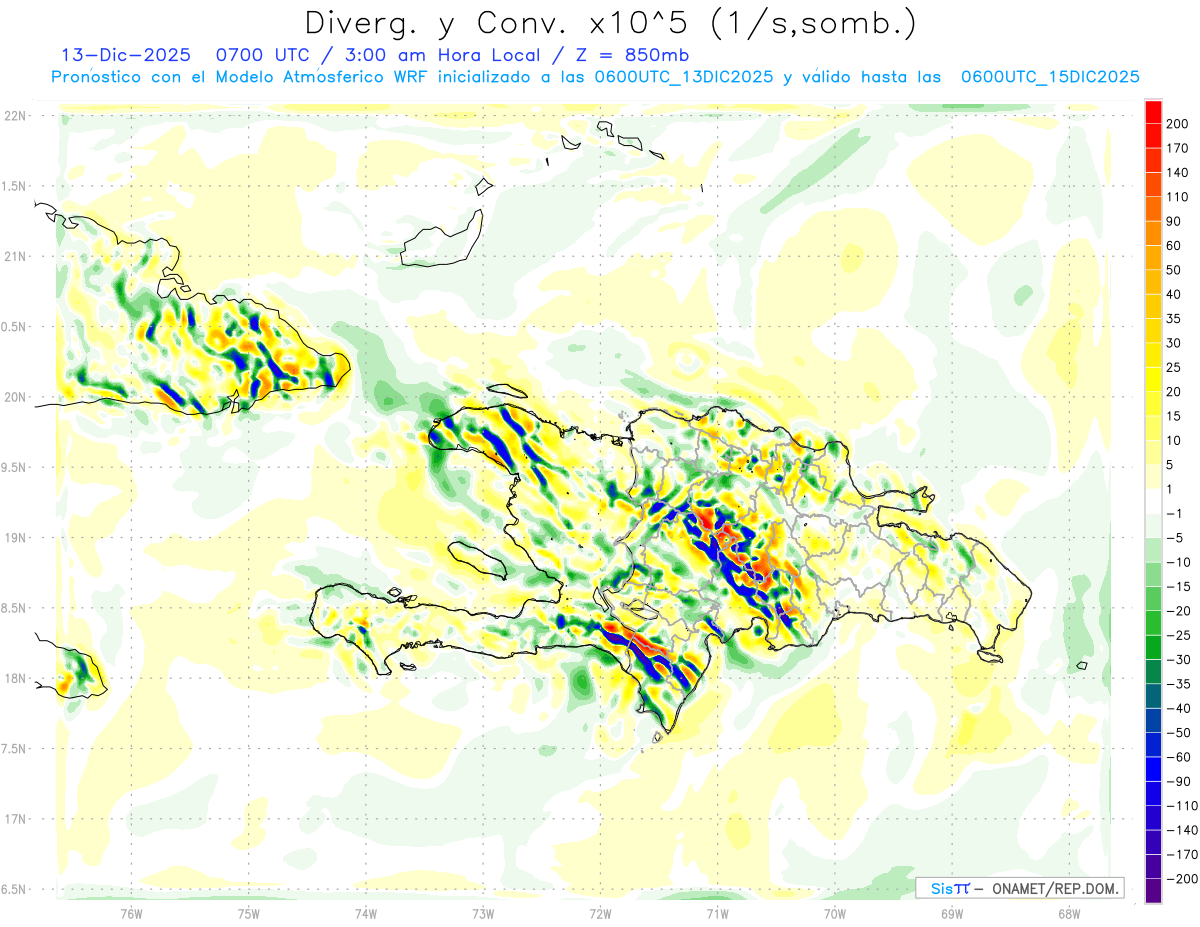Click the white swatch between 1 and -1
The width and height of the screenshot is (1200, 927).
(1153, 501)
